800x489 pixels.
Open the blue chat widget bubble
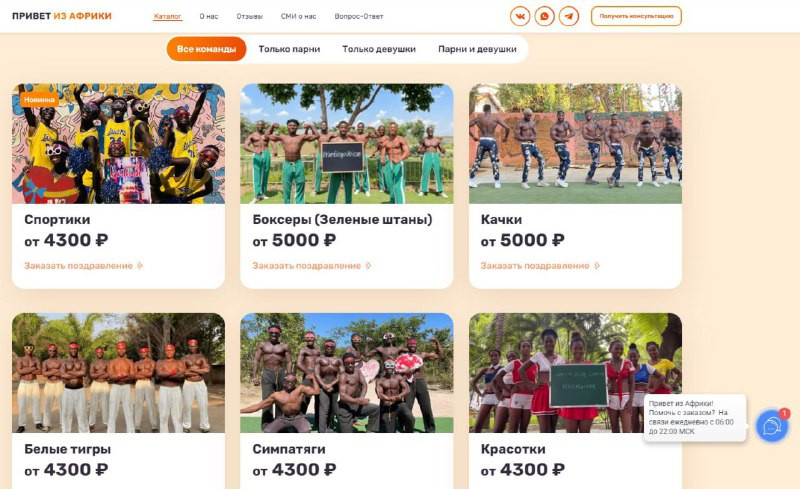[x=771, y=426]
